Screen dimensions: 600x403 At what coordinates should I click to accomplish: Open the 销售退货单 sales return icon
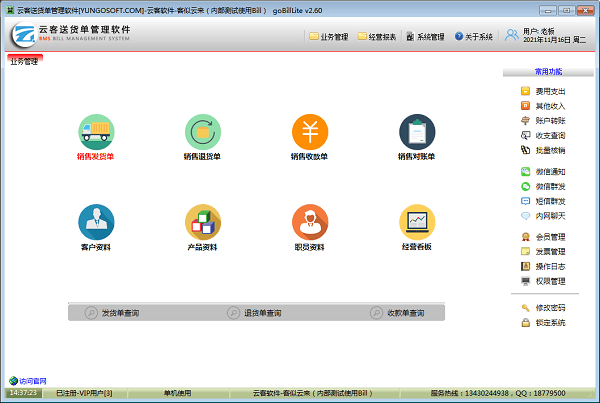coord(203,132)
